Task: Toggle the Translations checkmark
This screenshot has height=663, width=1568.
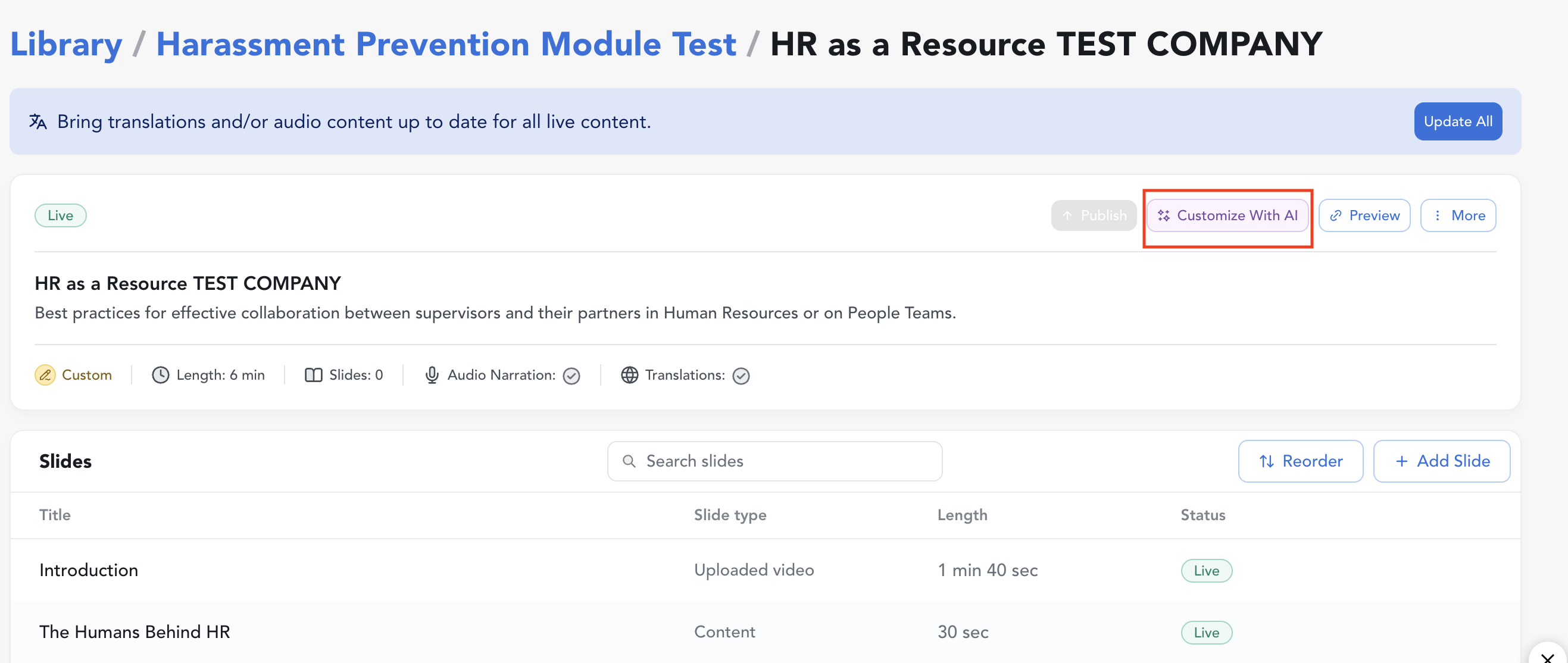Action: (x=740, y=376)
